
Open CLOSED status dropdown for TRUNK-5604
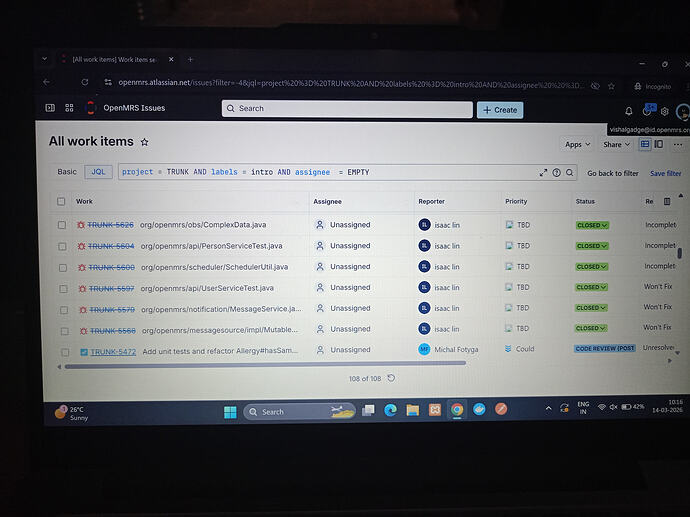592,246
